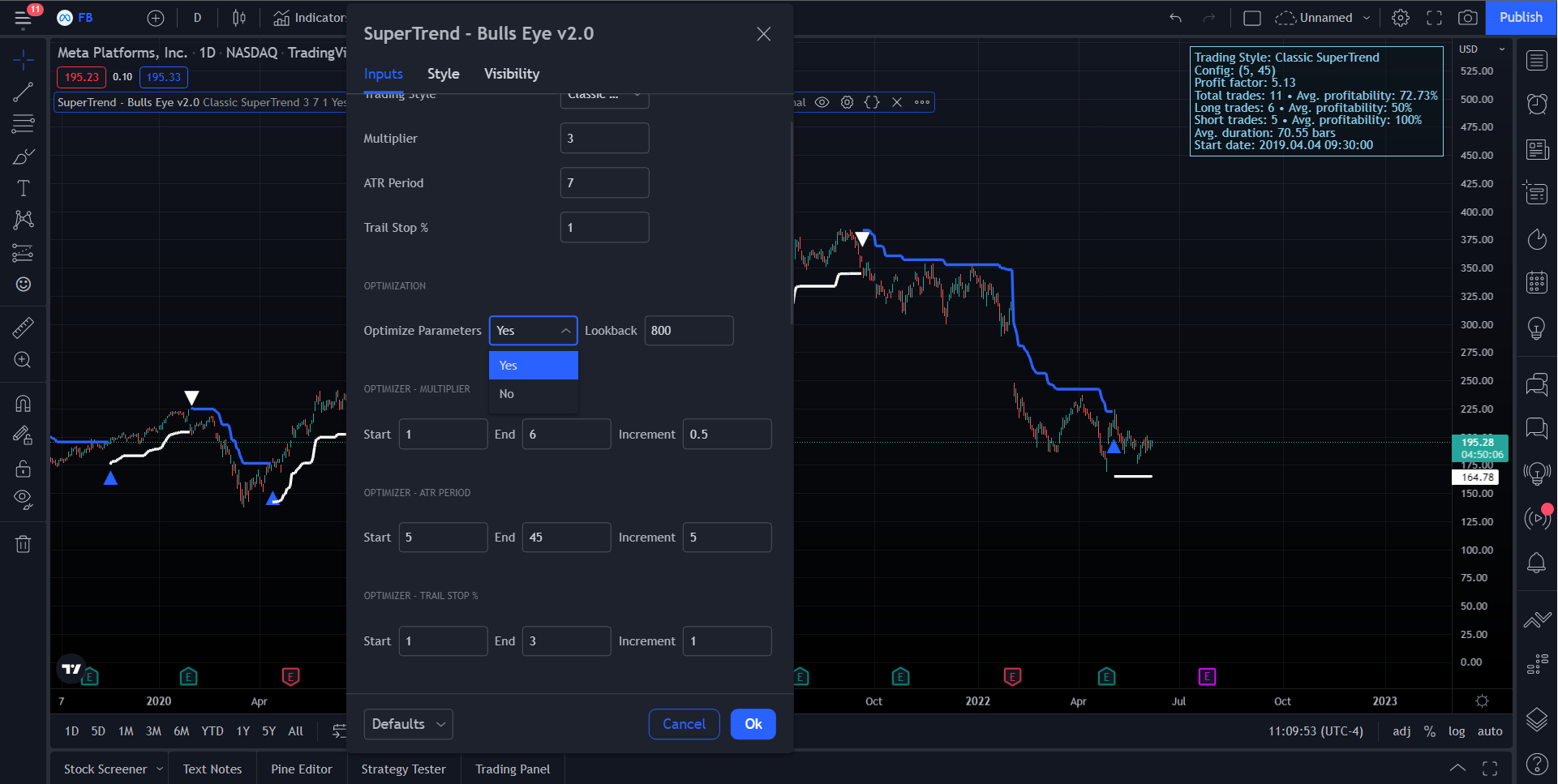Toggle visibility of the SuperTrend indicator

point(822,102)
